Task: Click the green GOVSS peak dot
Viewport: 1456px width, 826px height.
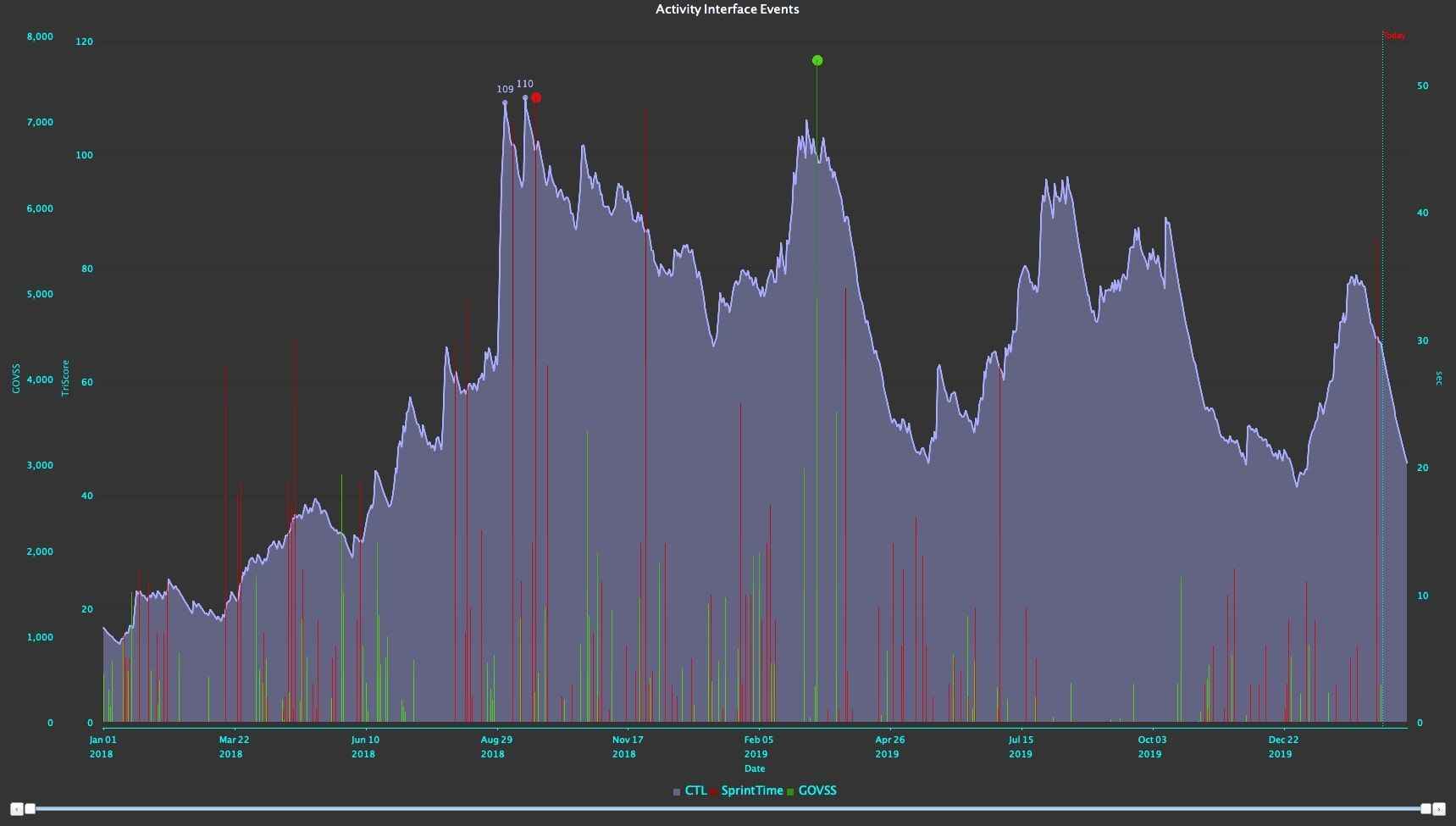Action: [817, 60]
